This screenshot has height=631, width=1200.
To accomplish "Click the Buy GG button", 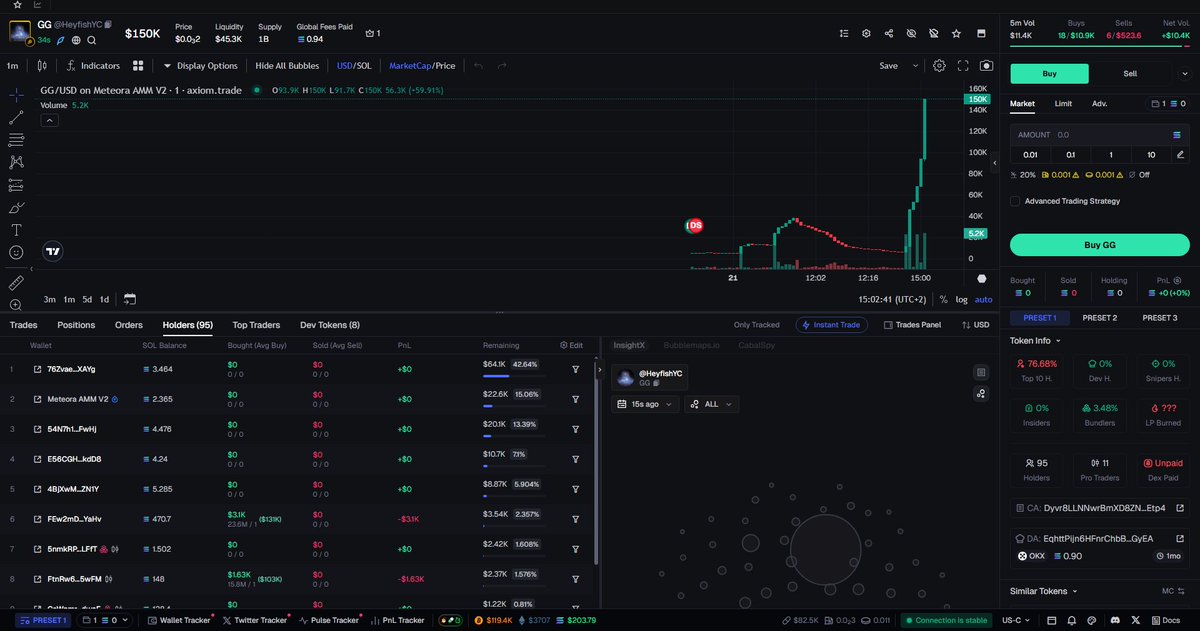I will click(1099, 245).
